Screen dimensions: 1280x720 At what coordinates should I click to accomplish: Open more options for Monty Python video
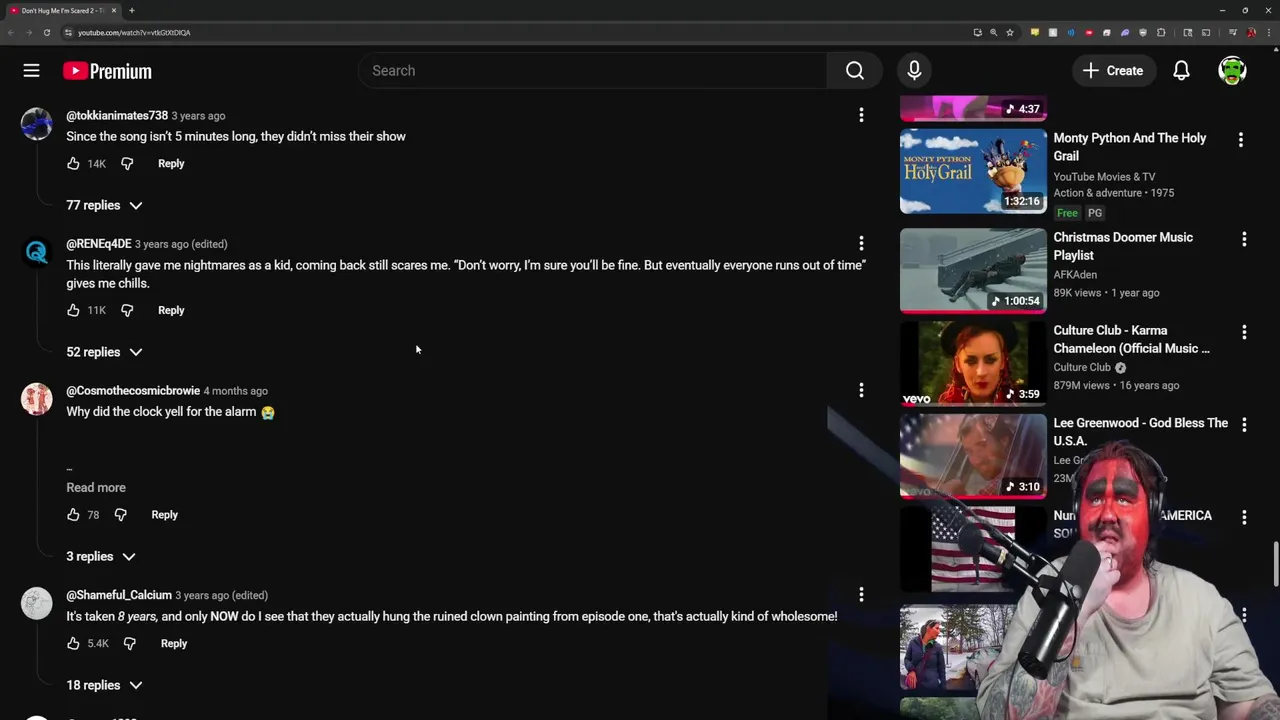1241,140
